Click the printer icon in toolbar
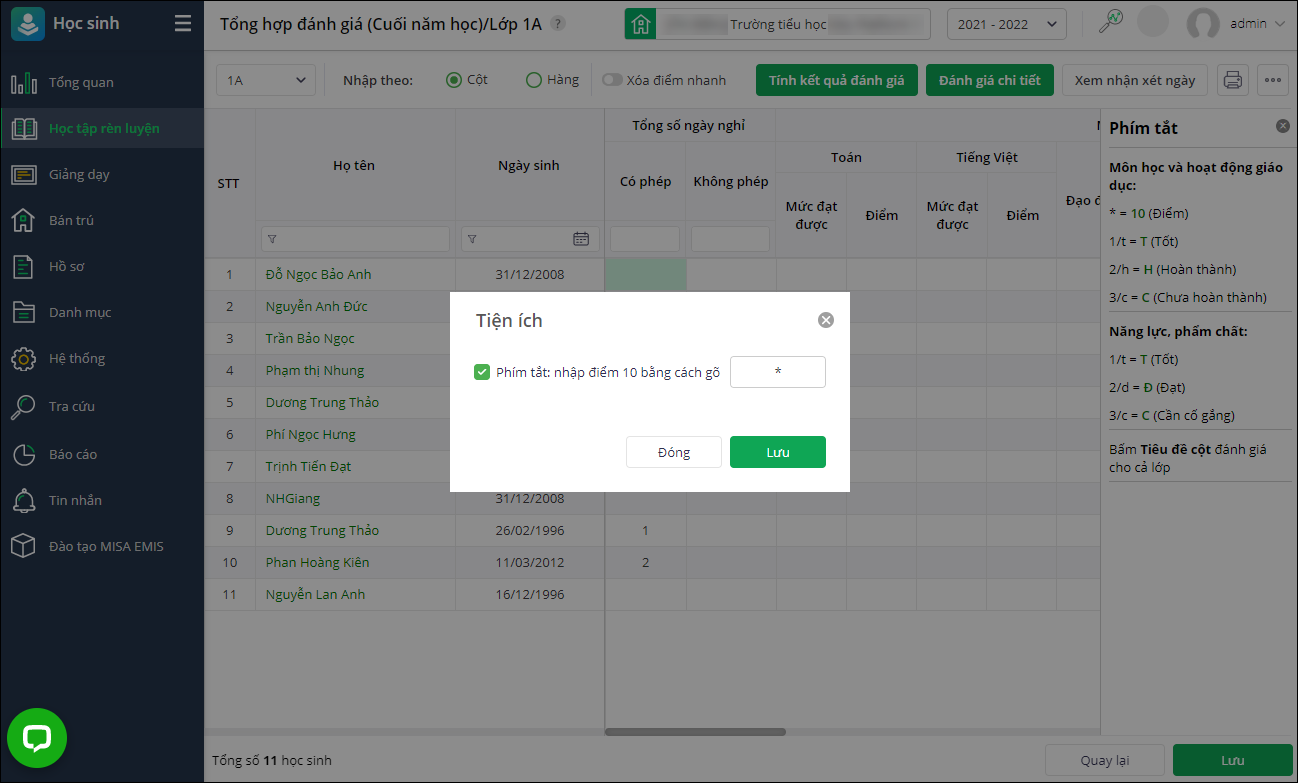1298x783 pixels. (x=1233, y=80)
